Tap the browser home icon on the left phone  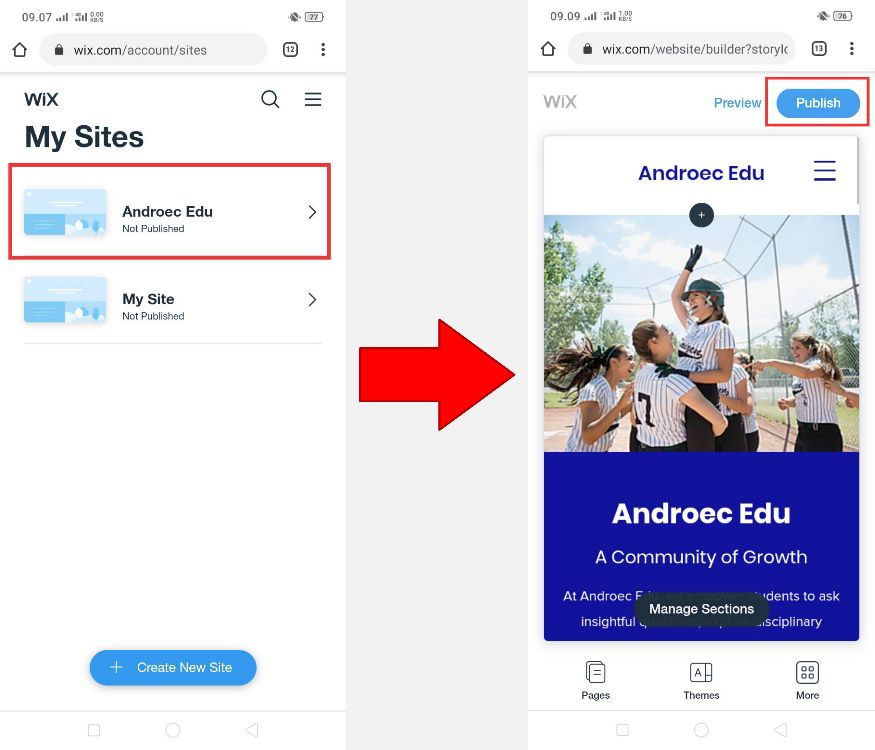pos(20,50)
